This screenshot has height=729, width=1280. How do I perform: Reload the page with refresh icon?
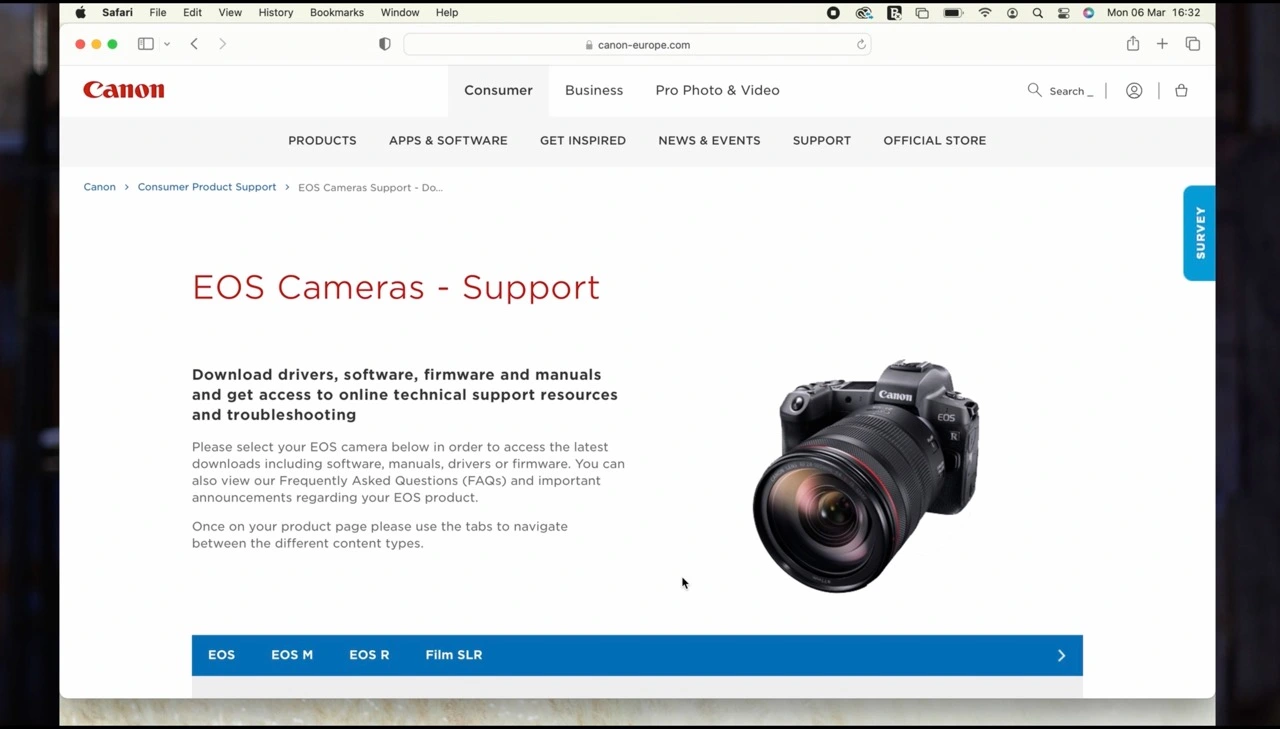tap(861, 44)
